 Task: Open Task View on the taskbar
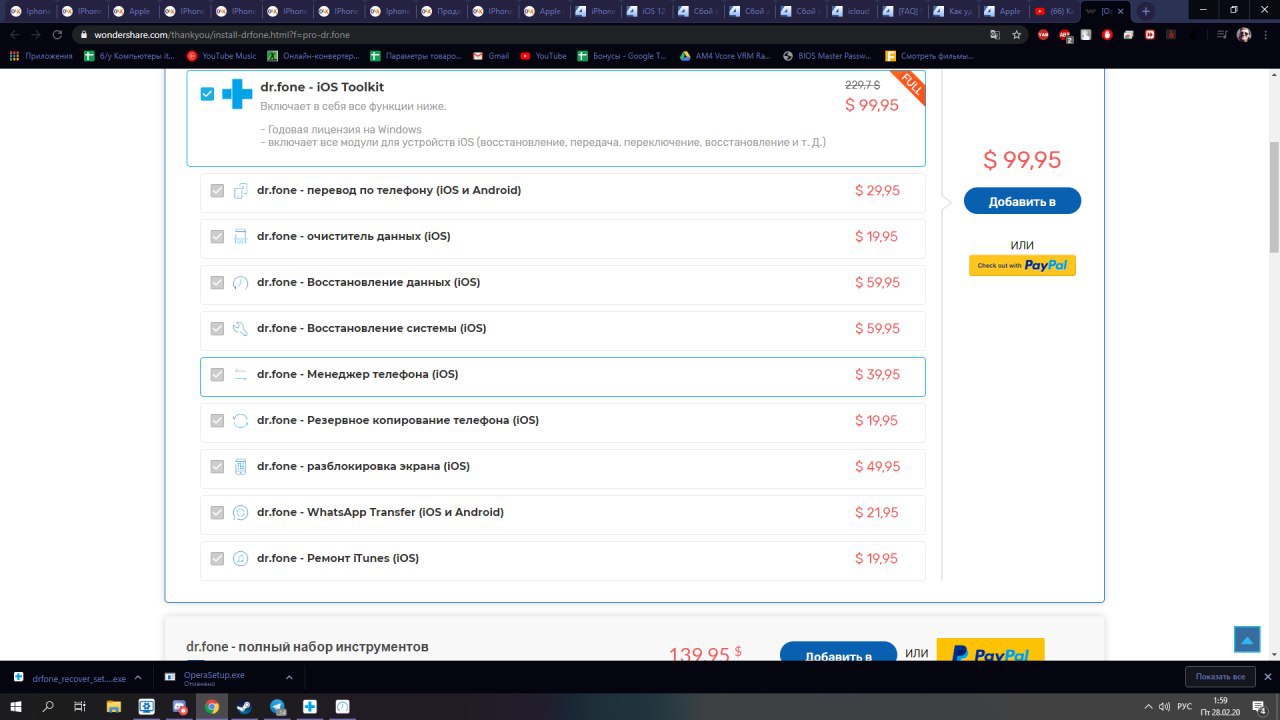[x=81, y=706]
